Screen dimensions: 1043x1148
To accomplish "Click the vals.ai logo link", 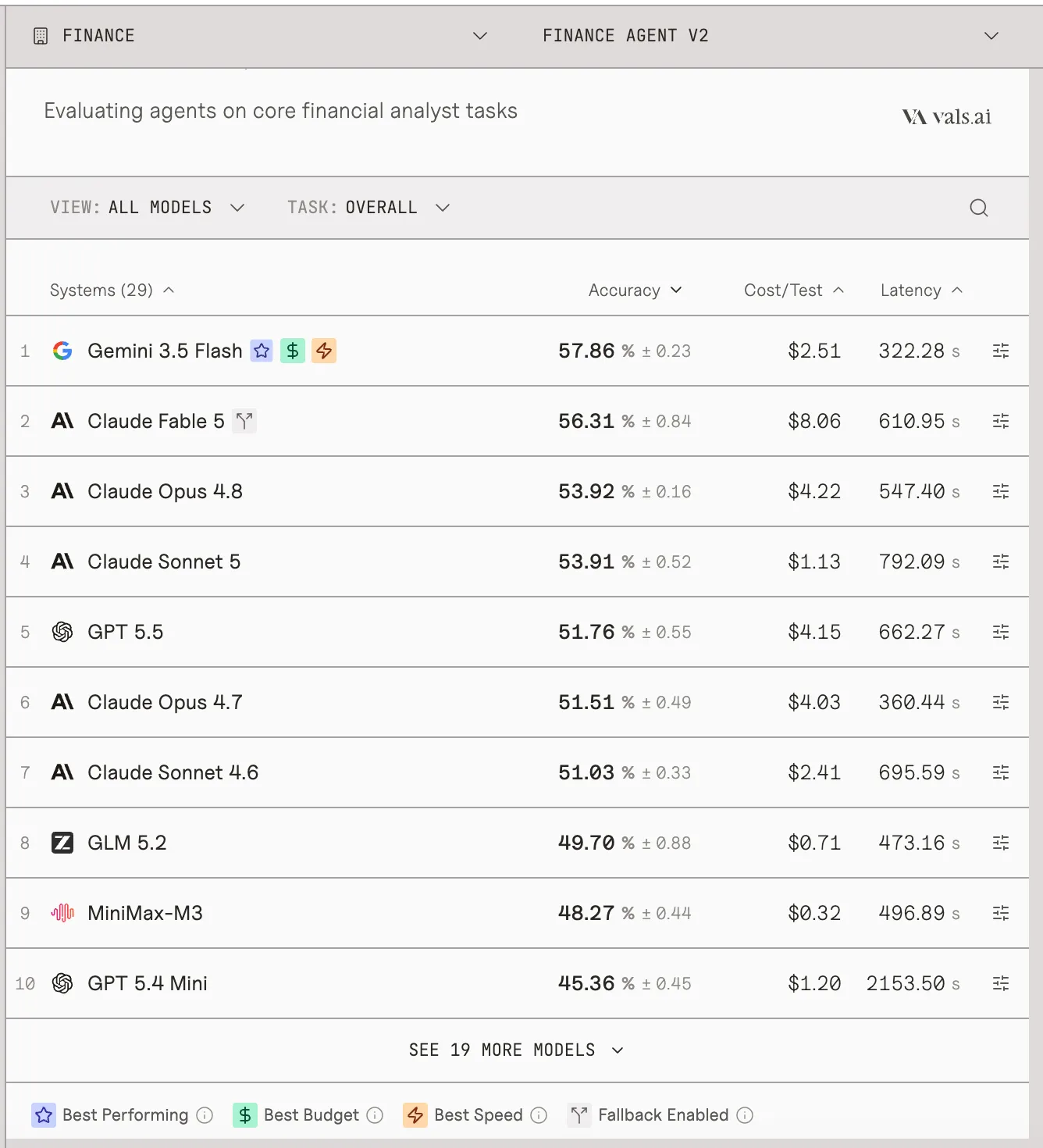I will coord(946,117).
